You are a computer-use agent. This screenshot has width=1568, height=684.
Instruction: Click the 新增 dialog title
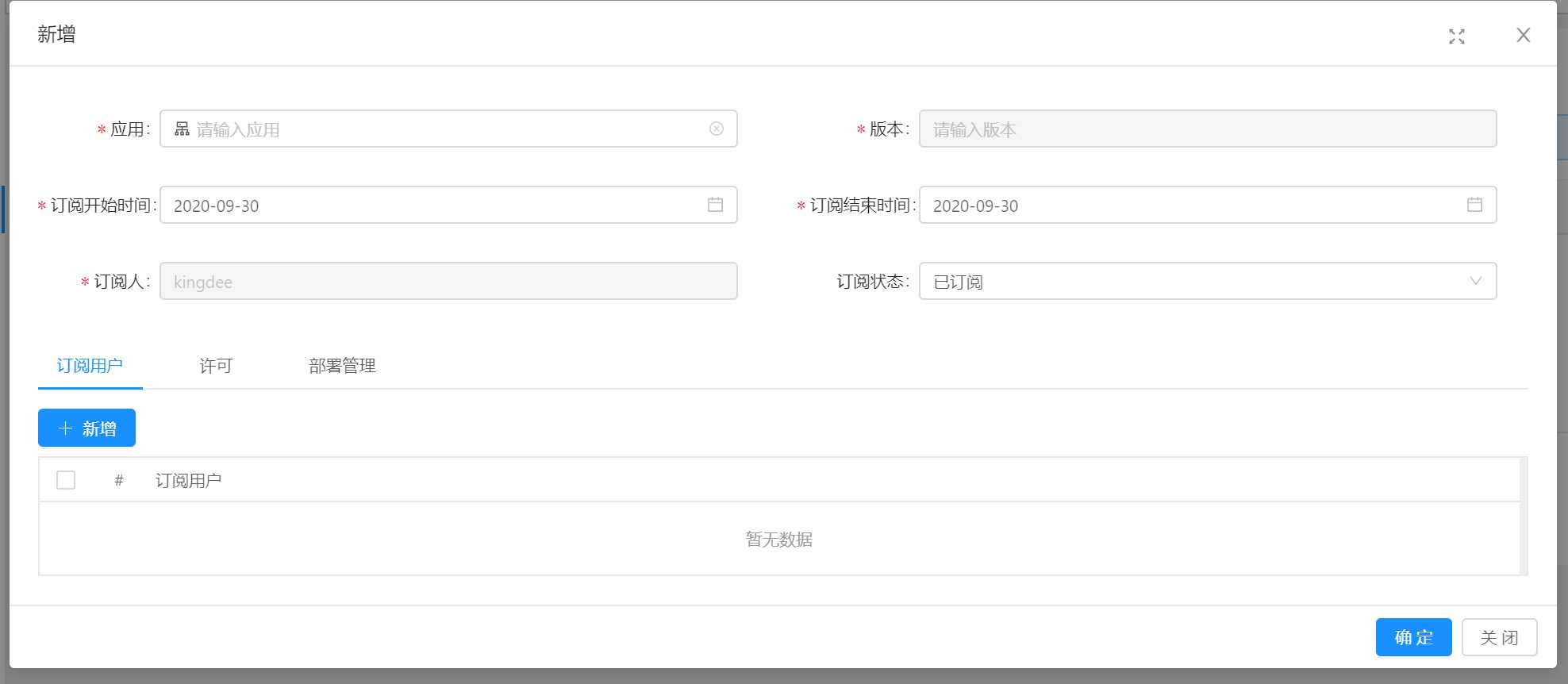pyautogui.click(x=56, y=34)
